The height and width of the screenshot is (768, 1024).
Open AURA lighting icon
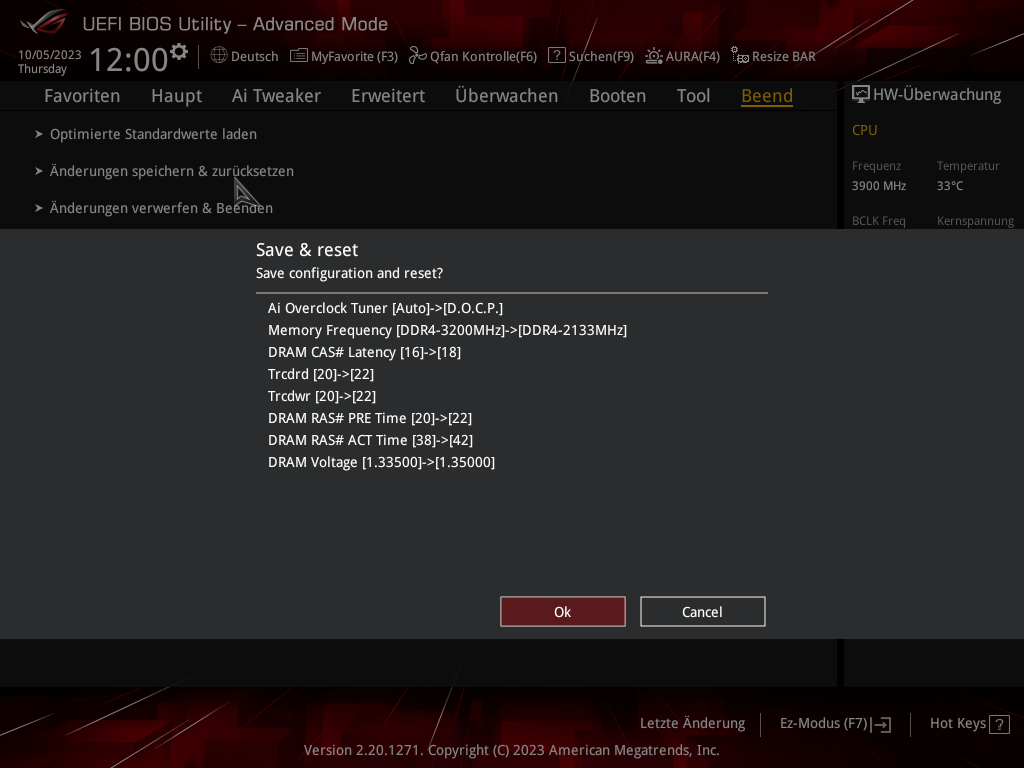click(654, 56)
